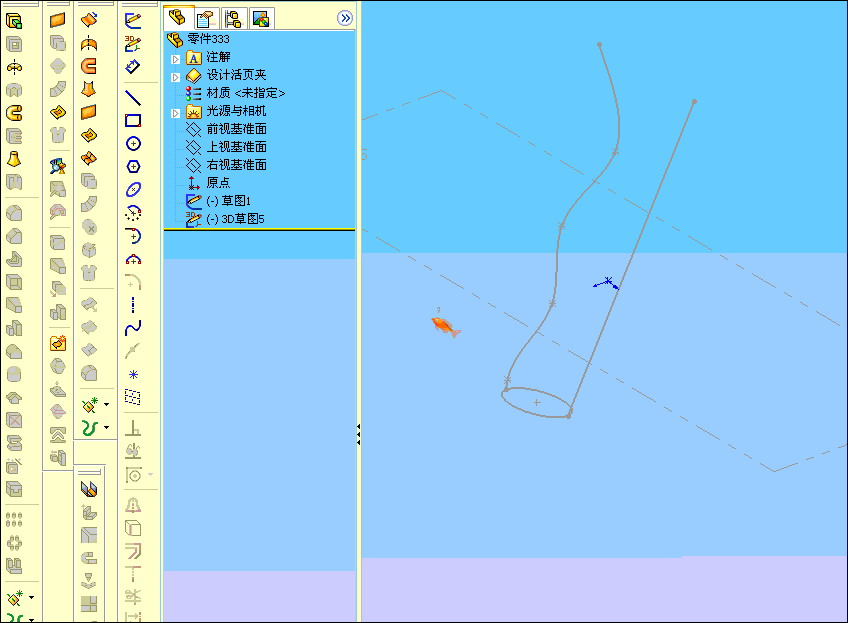The image size is (848, 623).
Task: Expand the 设计活页夹 node
Action: click(x=175, y=77)
